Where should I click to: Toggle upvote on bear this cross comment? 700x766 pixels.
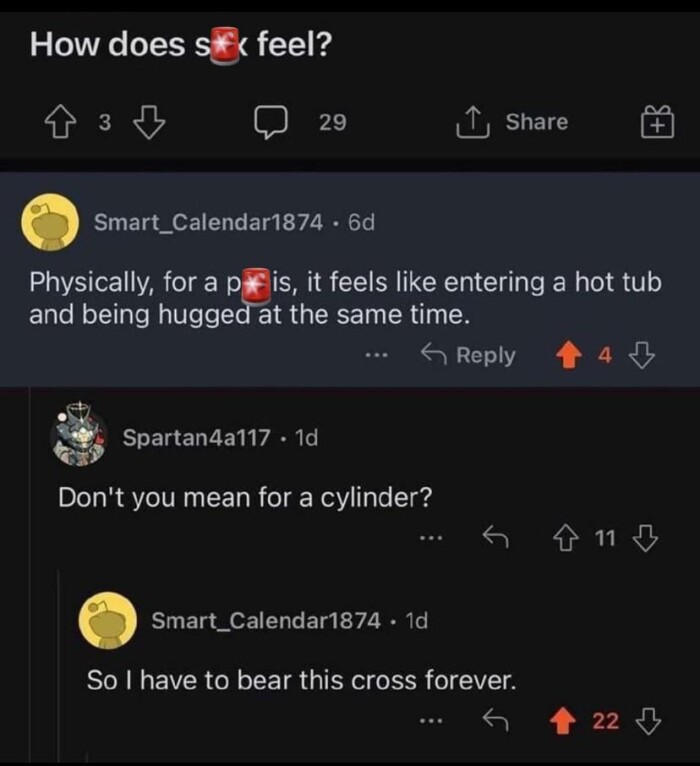(566, 721)
